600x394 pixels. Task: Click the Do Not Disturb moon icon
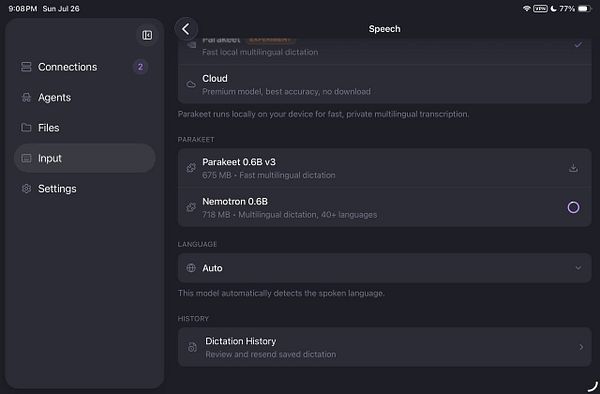pos(553,8)
